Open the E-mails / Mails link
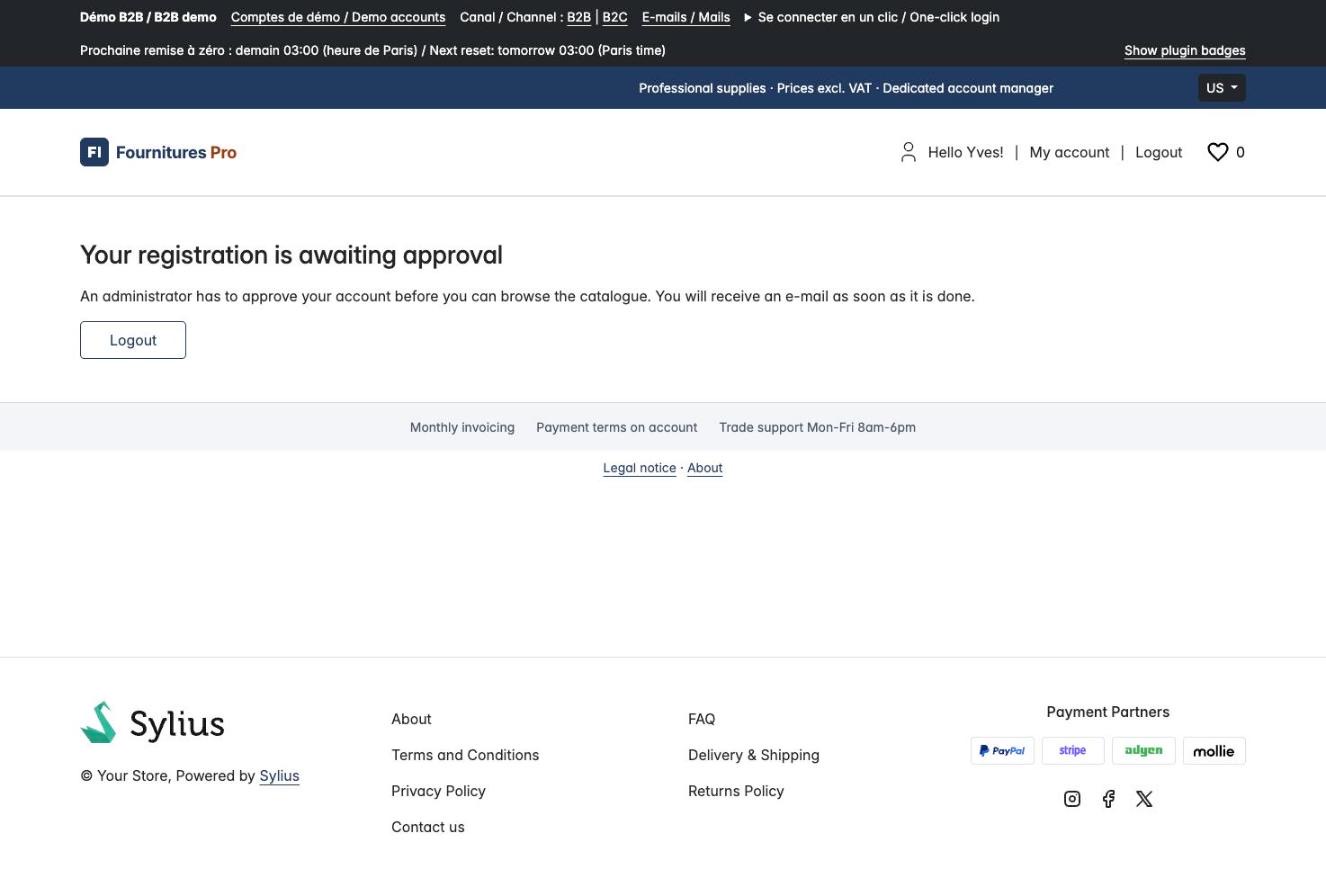Screen dimensions: 1326x896 tap(686, 17)
